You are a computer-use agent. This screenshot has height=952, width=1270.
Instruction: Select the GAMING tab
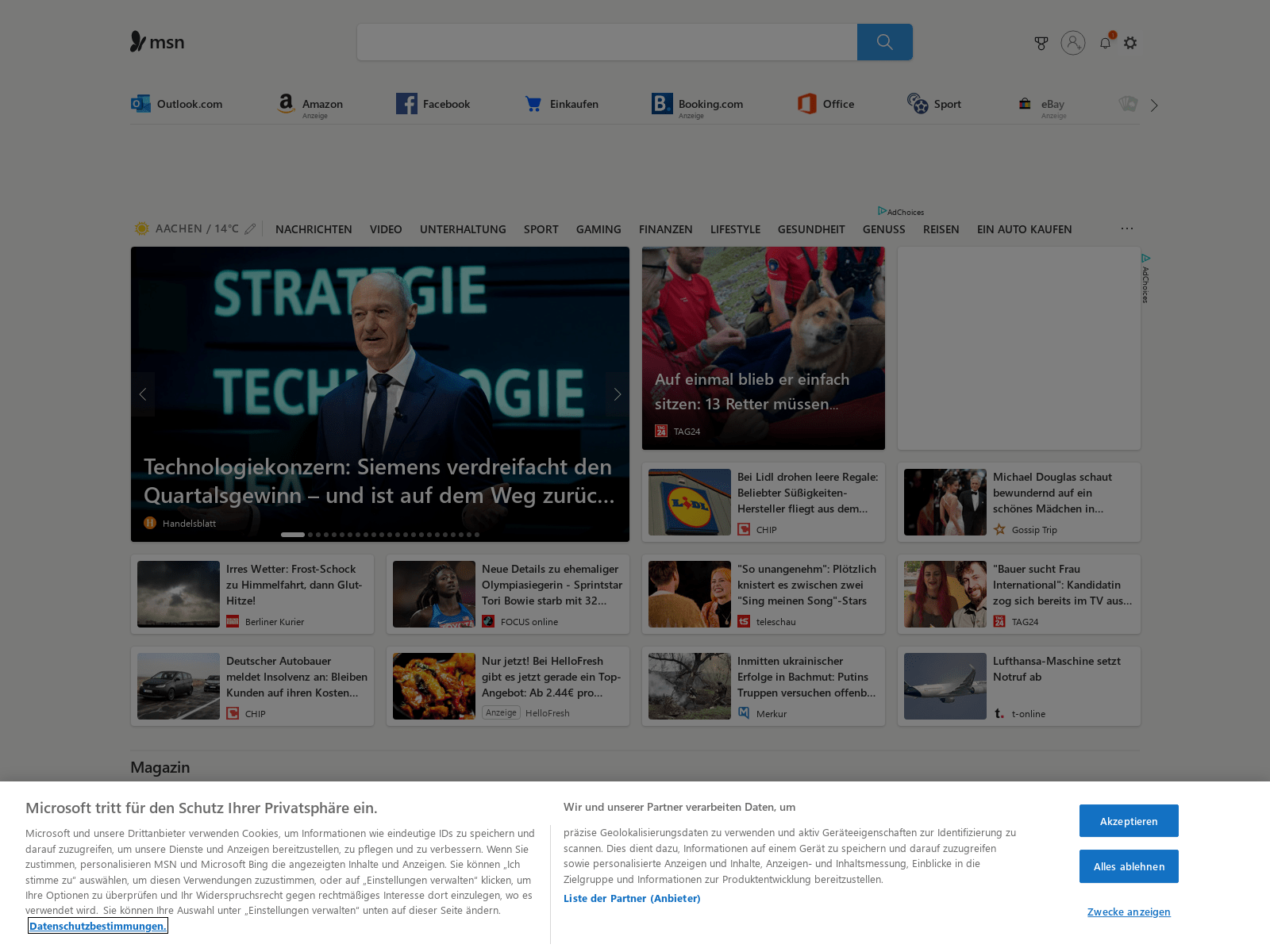point(598,229)
